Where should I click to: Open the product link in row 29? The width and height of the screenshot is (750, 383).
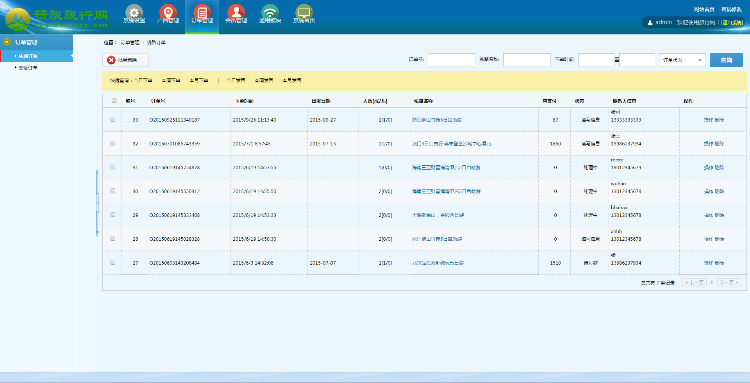(437, 215)
